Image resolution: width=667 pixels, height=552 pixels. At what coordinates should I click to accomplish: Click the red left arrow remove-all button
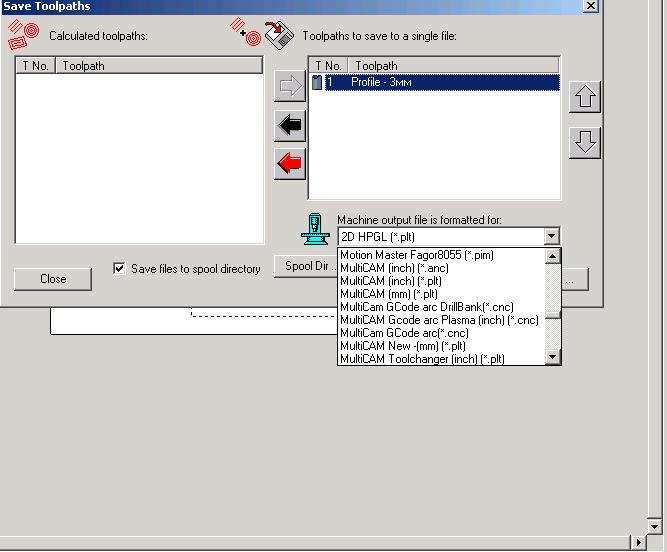point(290,164)
